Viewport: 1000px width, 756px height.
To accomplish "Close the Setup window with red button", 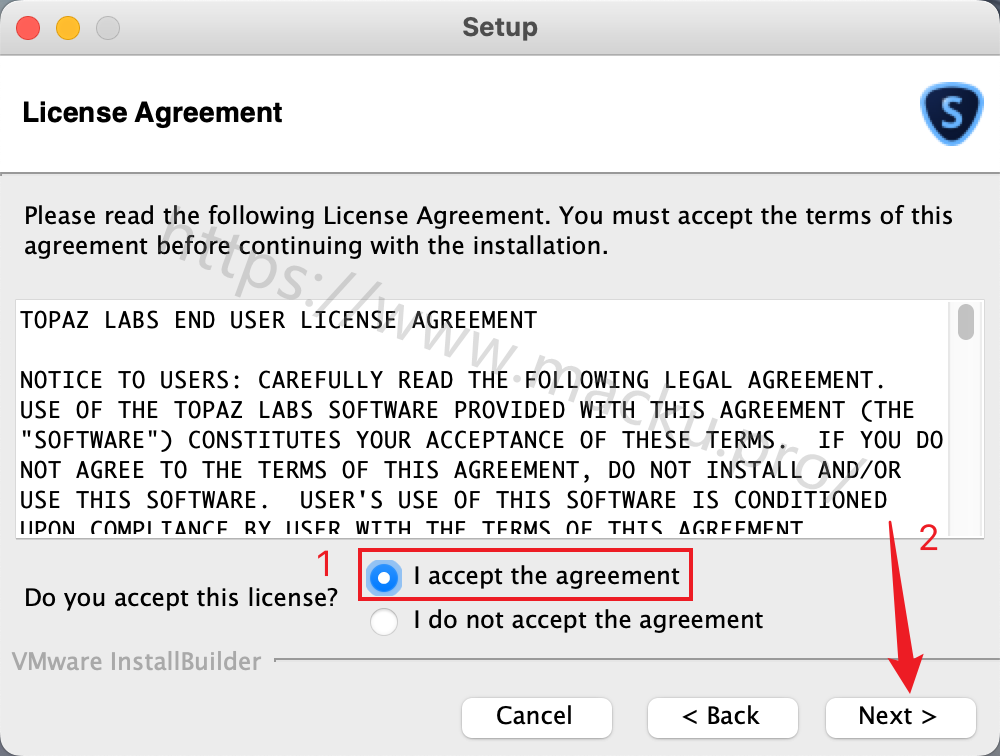I will (28, 28).
